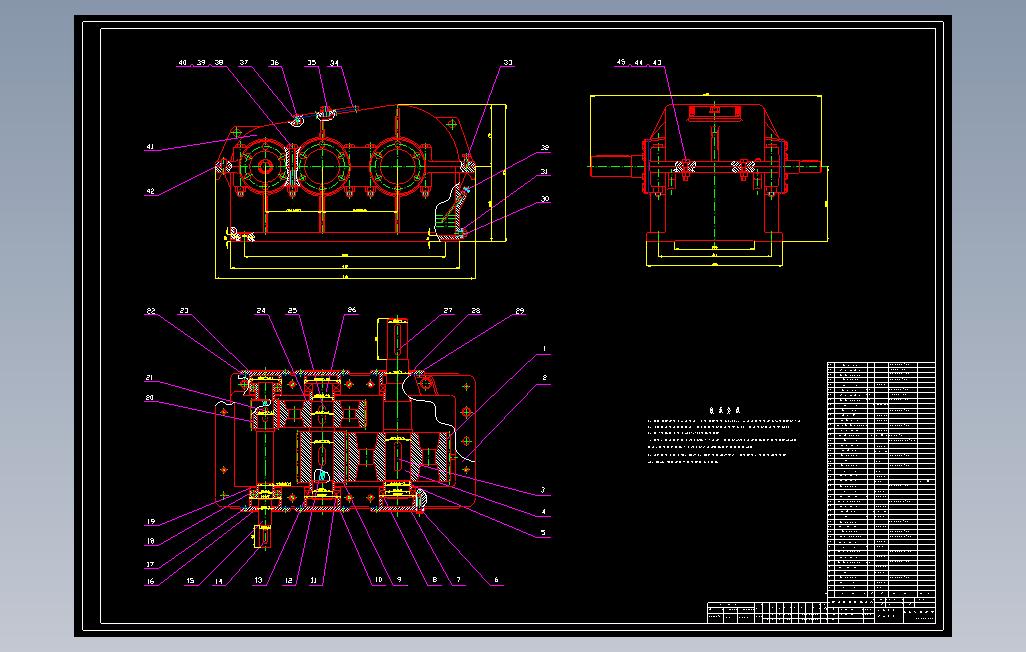Click part callout number 45
Image resolution: width=1026 pixels, height=652 pixels.
click(x=620, y=62)
